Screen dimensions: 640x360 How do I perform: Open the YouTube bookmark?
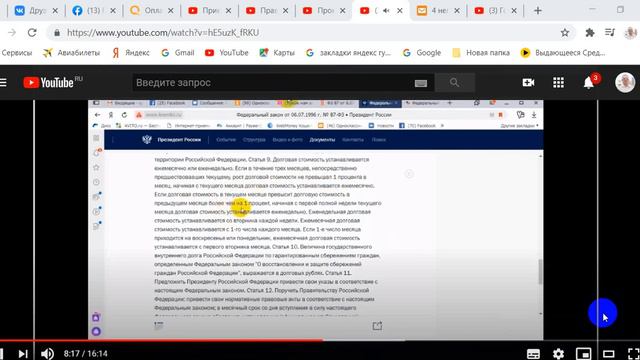click(227, 53)
